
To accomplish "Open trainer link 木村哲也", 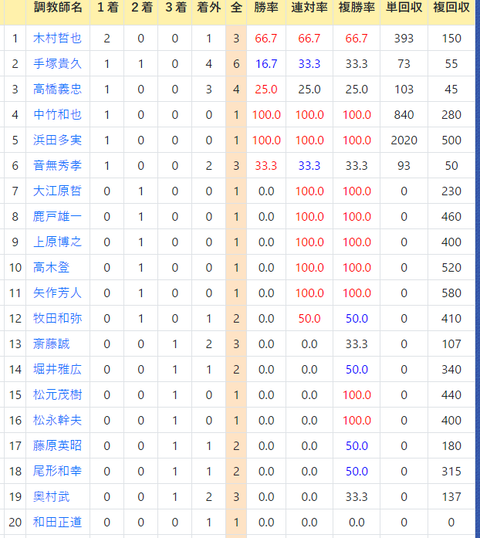I will [x=57, y=38].
